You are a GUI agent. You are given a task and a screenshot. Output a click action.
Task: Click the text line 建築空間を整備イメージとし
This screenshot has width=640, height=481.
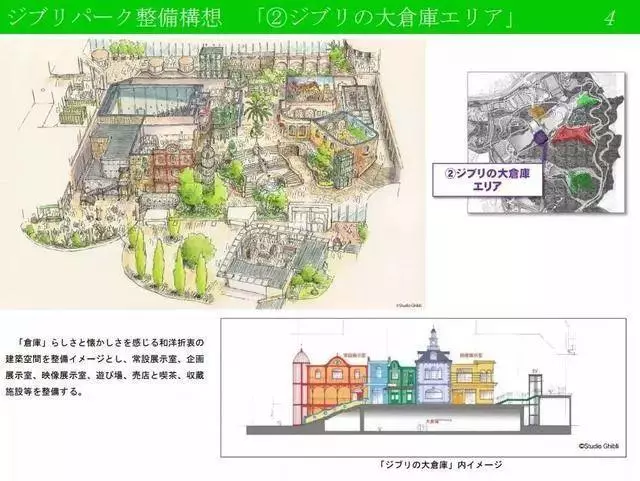click(104, 359)
